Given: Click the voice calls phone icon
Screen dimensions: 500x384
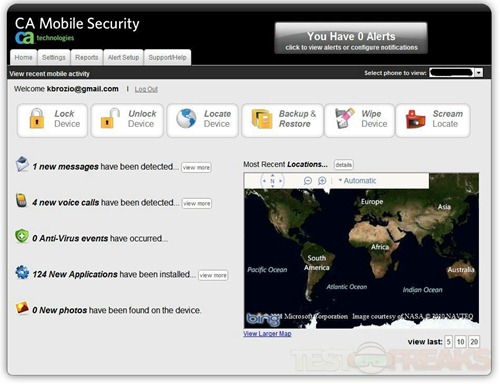Looking at the screenshot, I should point(22,200).
